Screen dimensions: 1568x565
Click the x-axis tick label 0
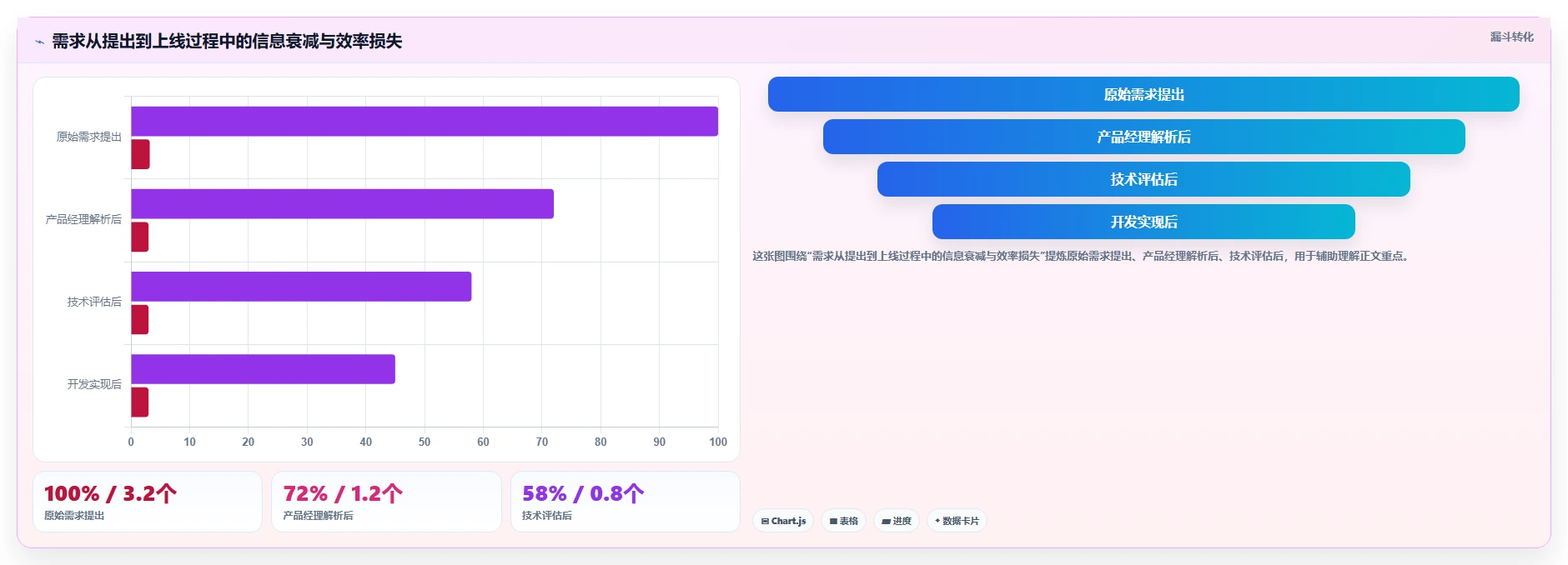[x=131, y=442]
